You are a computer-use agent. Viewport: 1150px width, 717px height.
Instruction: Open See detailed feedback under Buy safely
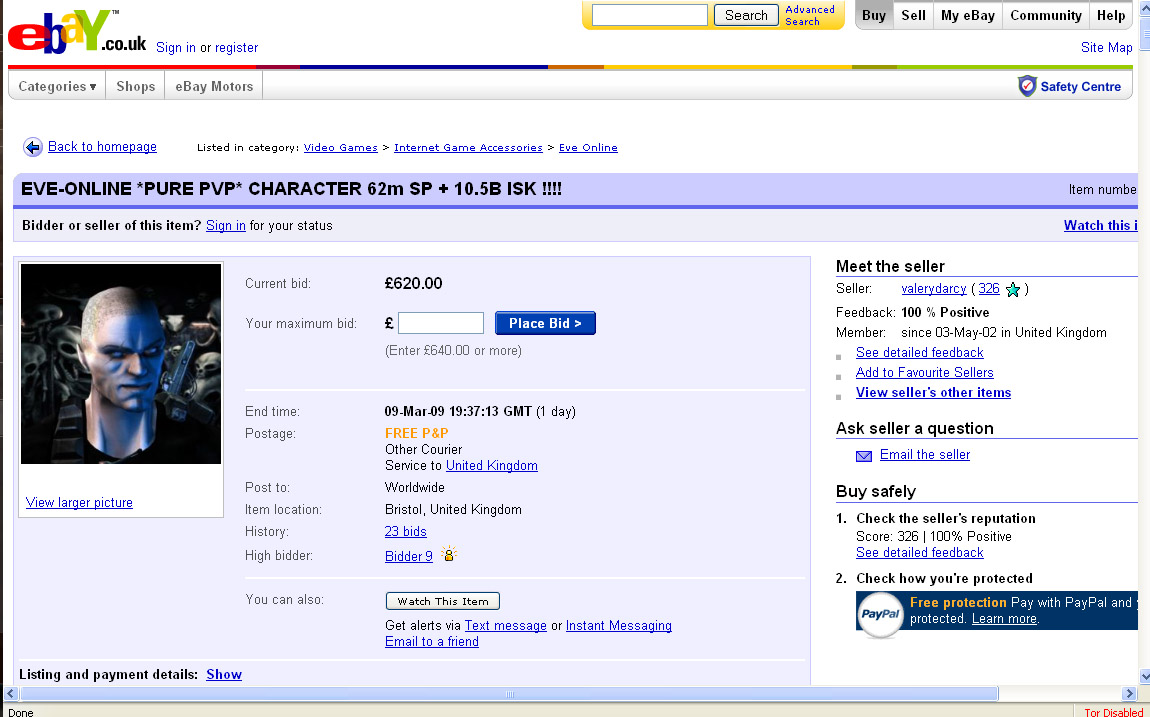tap(920, 553)
